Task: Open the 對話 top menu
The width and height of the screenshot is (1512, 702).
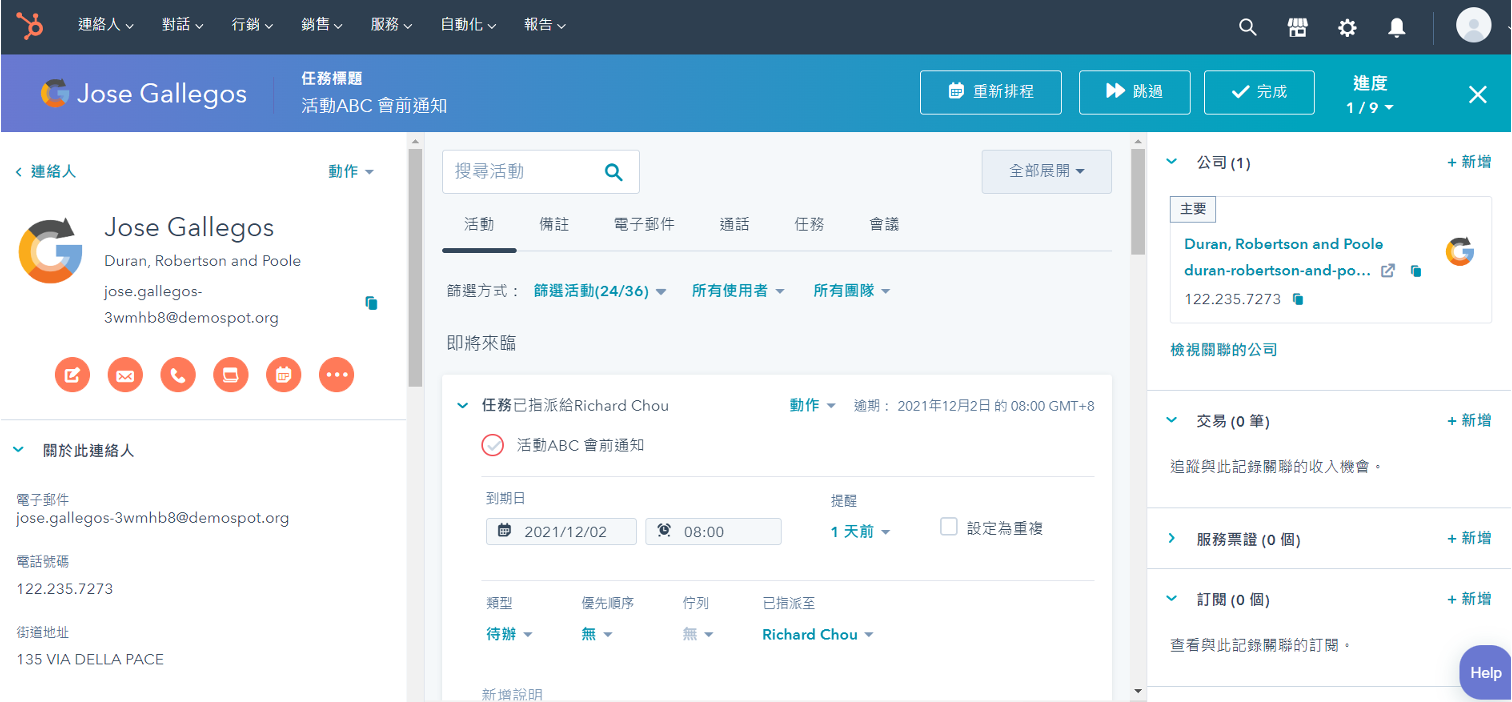Action: pyautogui.click(x=183, y=26)
